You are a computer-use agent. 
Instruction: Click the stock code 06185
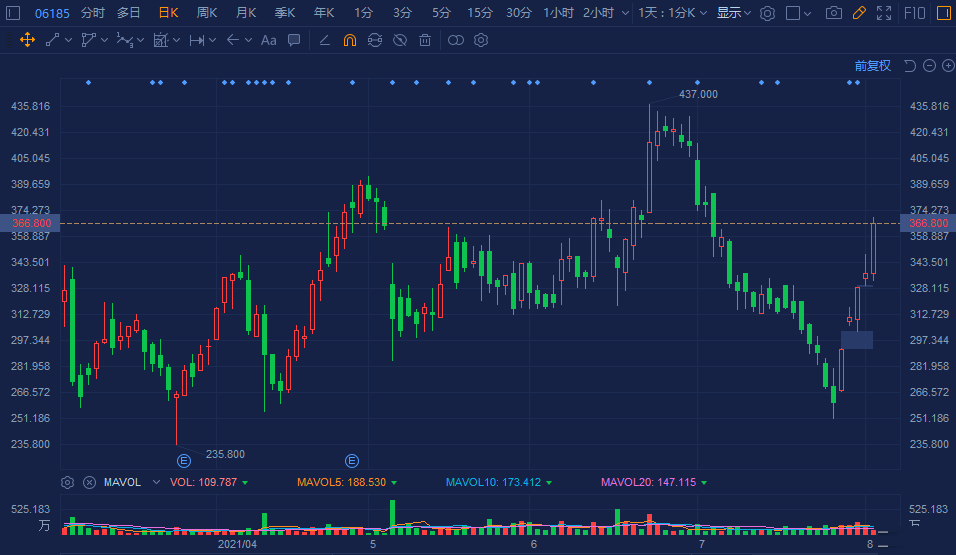click(x=52, y=13)
